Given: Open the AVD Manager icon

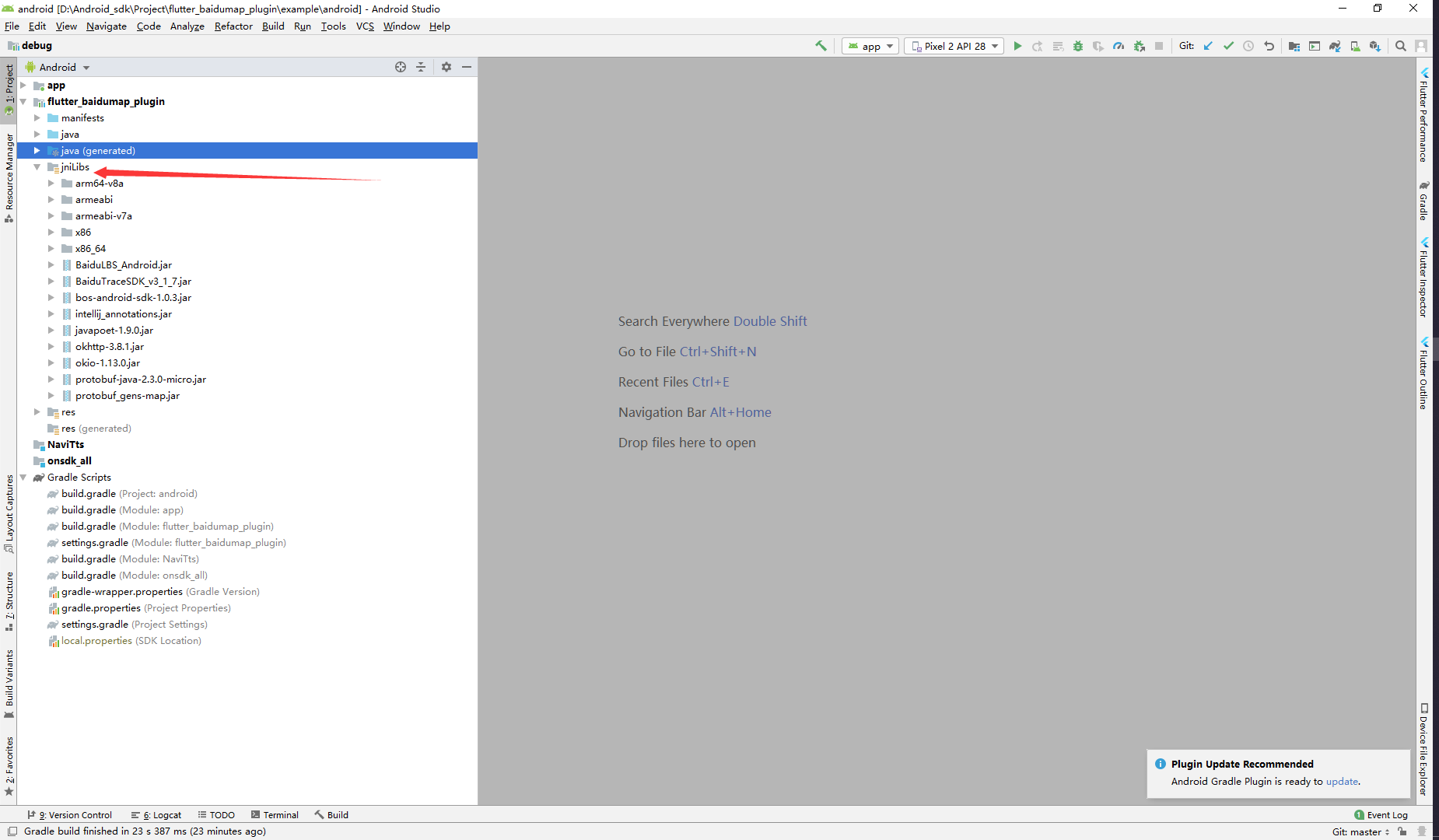Looking at the screenshot, I should [1355, 46].
